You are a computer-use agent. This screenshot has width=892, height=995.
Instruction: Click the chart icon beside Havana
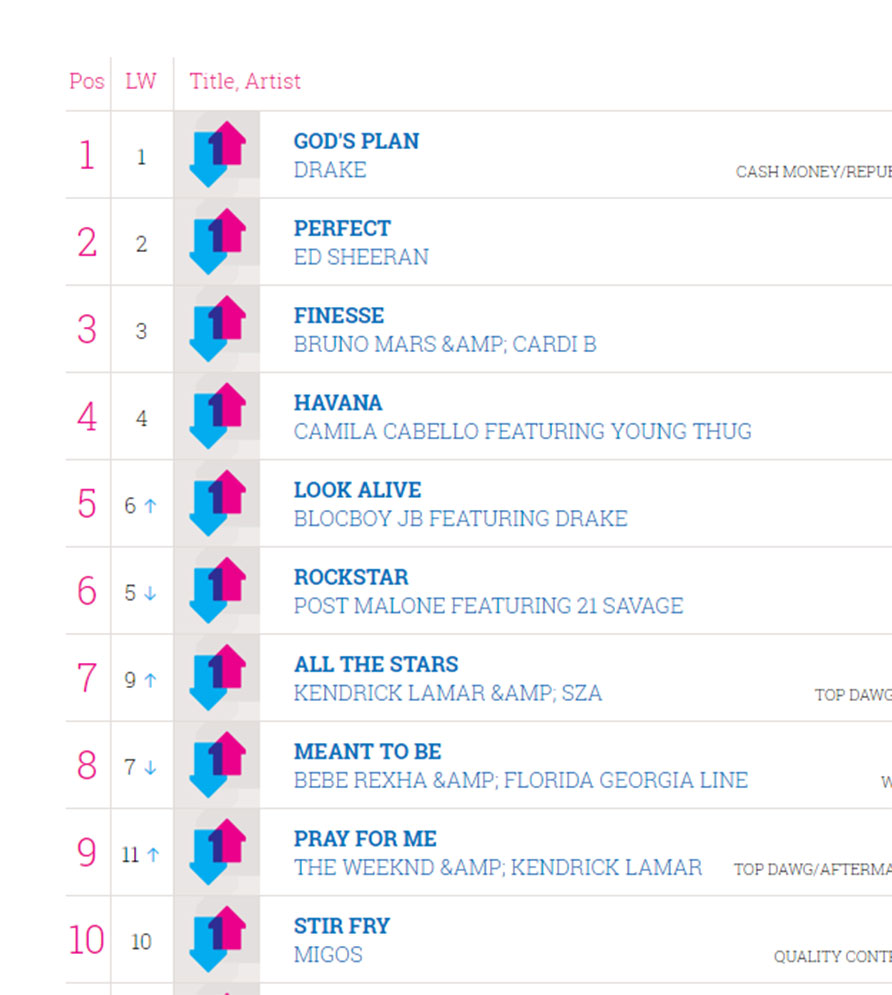pos(216,416)
